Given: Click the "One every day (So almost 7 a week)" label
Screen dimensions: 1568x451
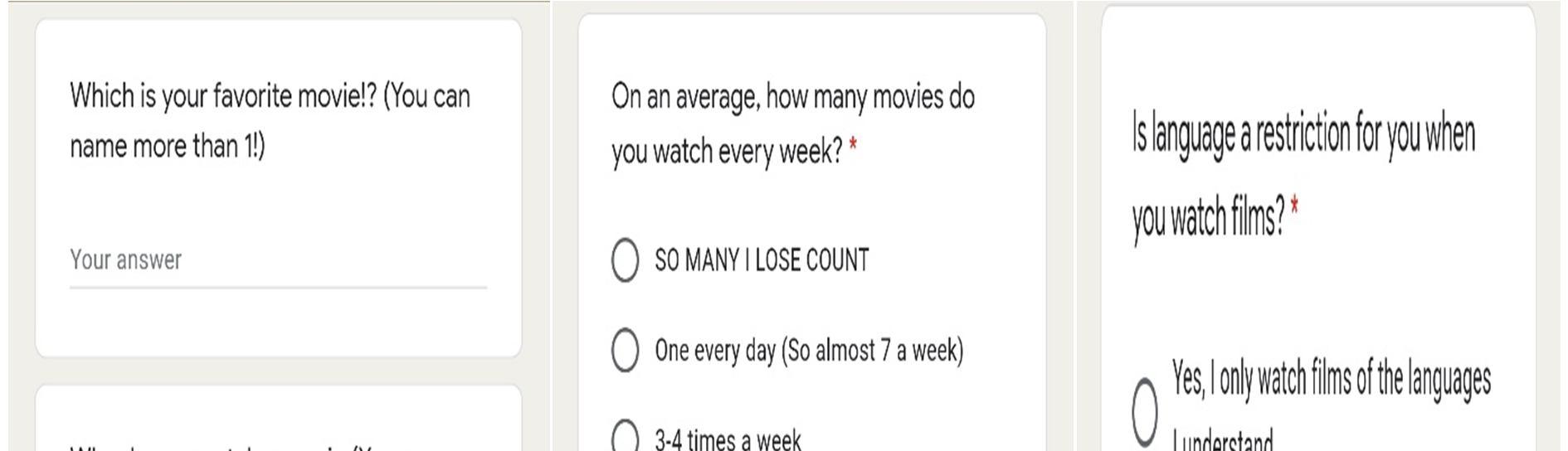Looking at the screenshot, I should pyautogui.click(x=809, y=351).
